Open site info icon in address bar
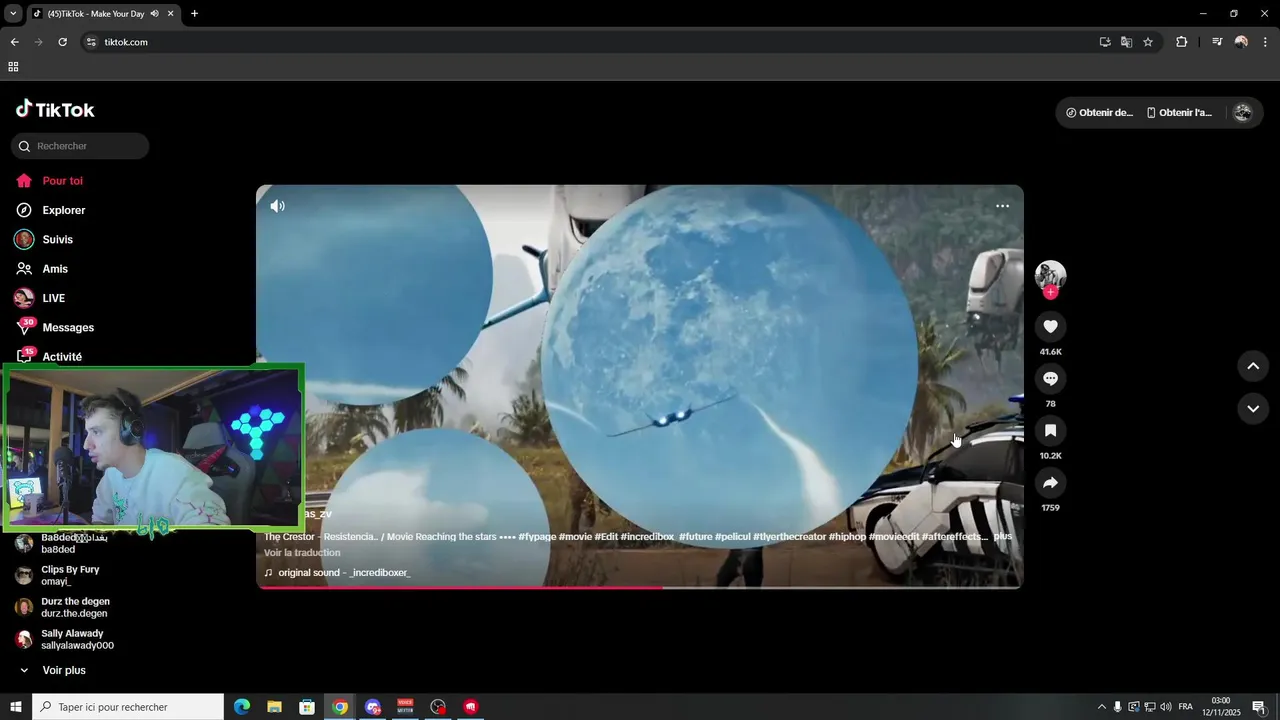1280x720 pixels. click(x=91, y=42)
